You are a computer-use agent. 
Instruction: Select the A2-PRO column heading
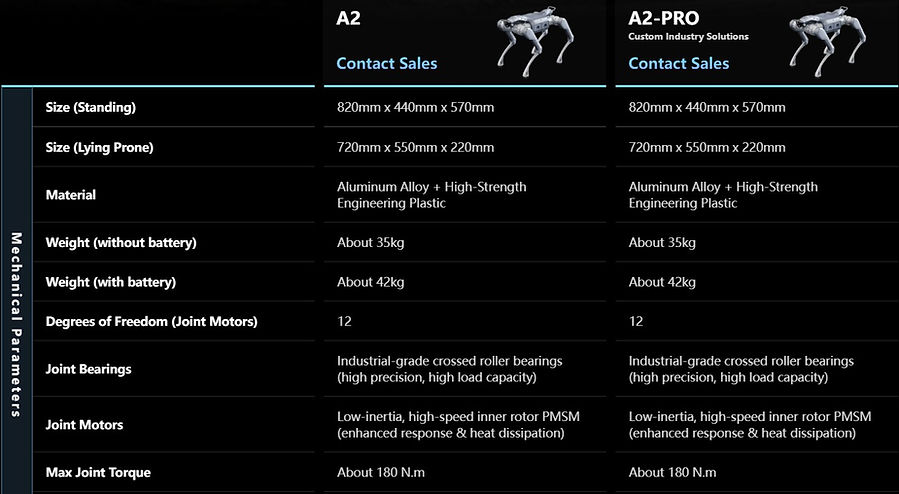pyautogui.click(x=663, y=18)
